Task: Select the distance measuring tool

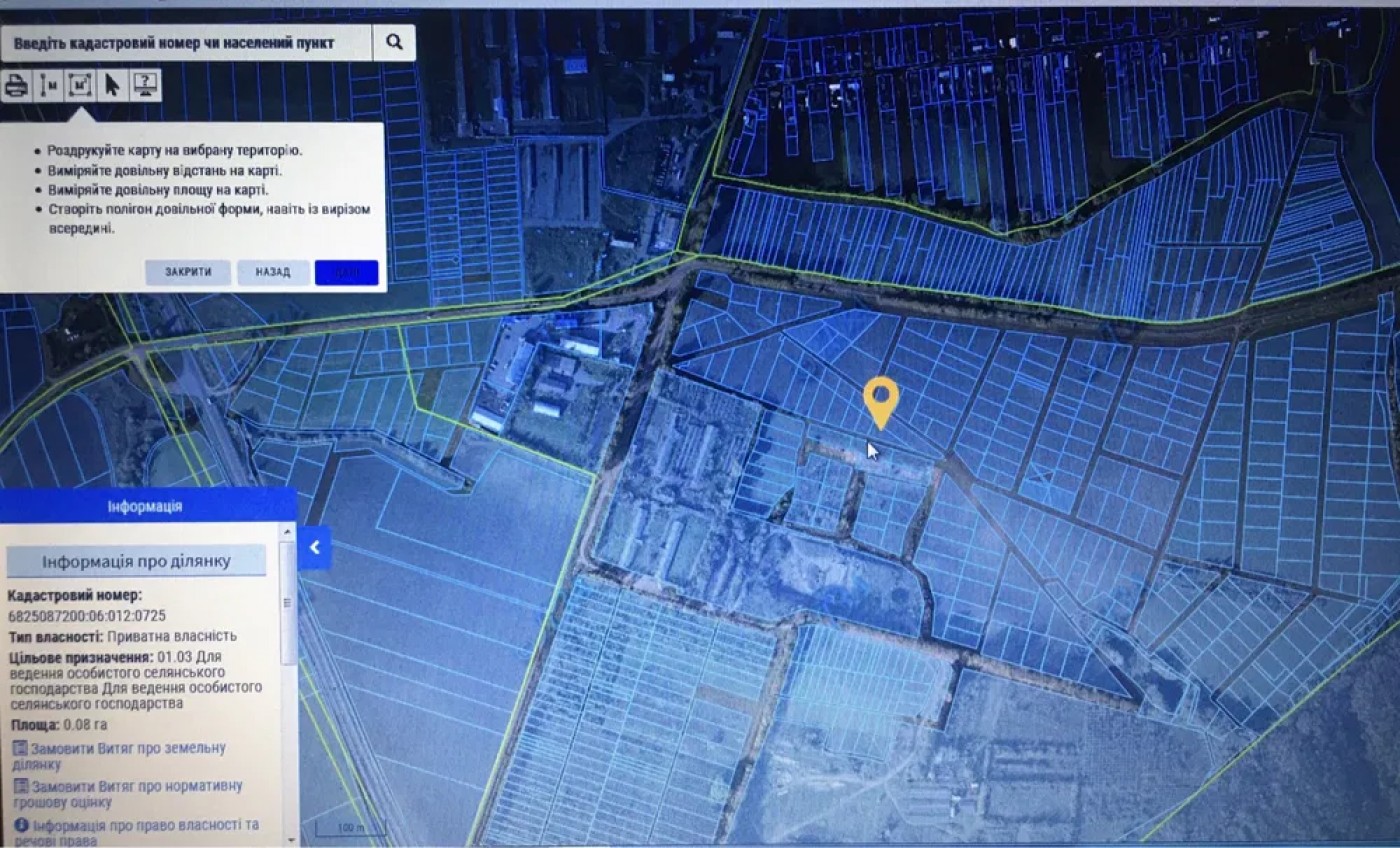Action: pos(47,86)
